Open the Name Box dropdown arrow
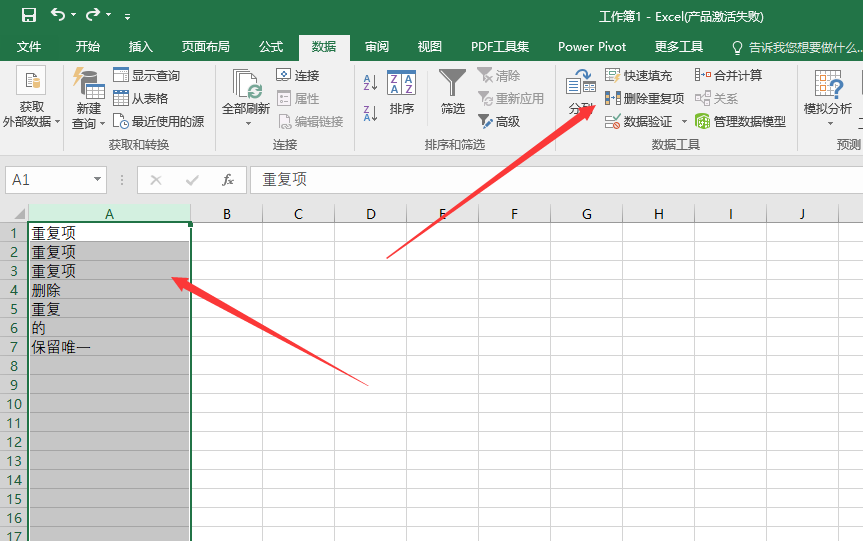863x541 pixels. tap(98, 180)
